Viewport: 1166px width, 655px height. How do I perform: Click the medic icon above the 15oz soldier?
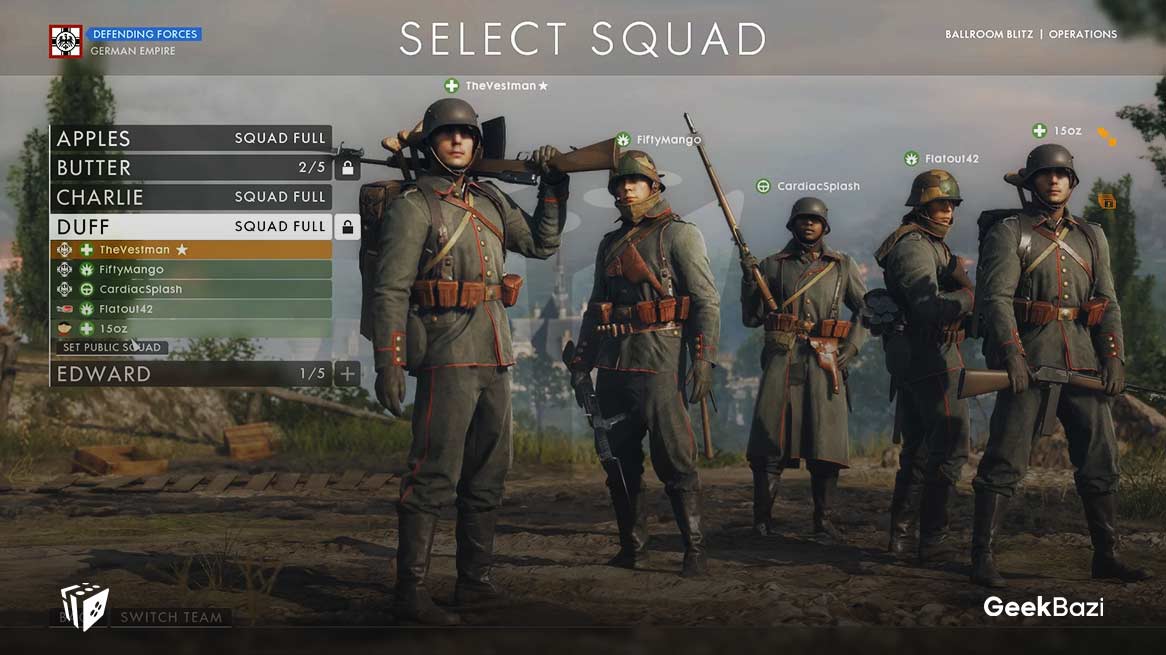[1040, 131]
